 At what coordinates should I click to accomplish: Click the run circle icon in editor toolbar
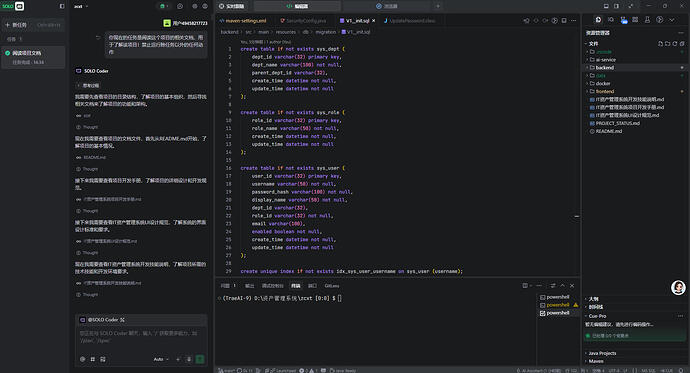point(554,21)
